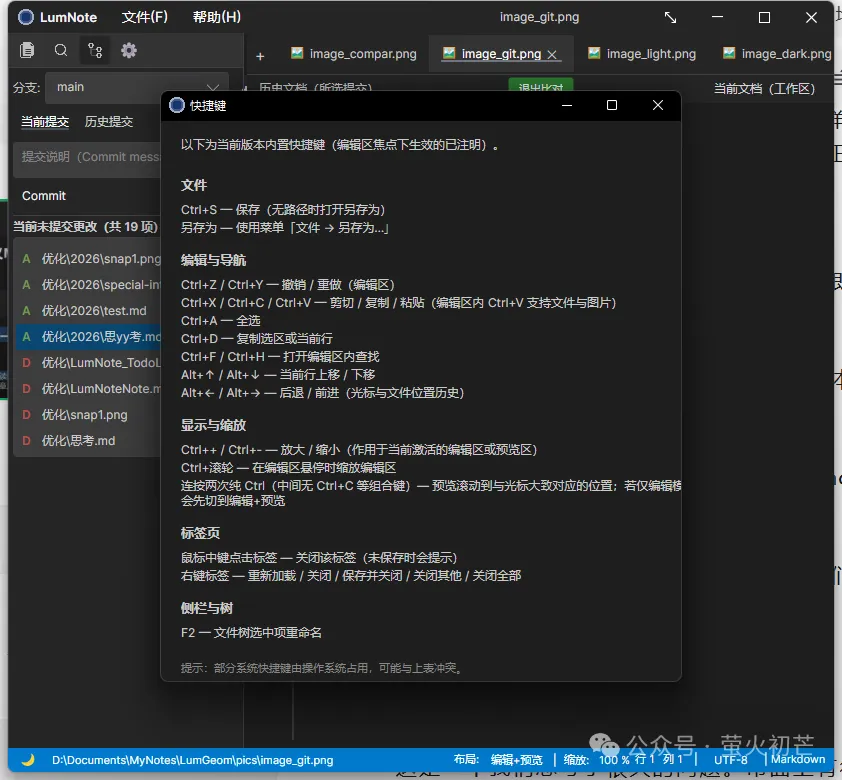Click the Ctrl+S — 保存 shortcut line
This screenshot has height=780, width=842.
(x=283, y=210)
